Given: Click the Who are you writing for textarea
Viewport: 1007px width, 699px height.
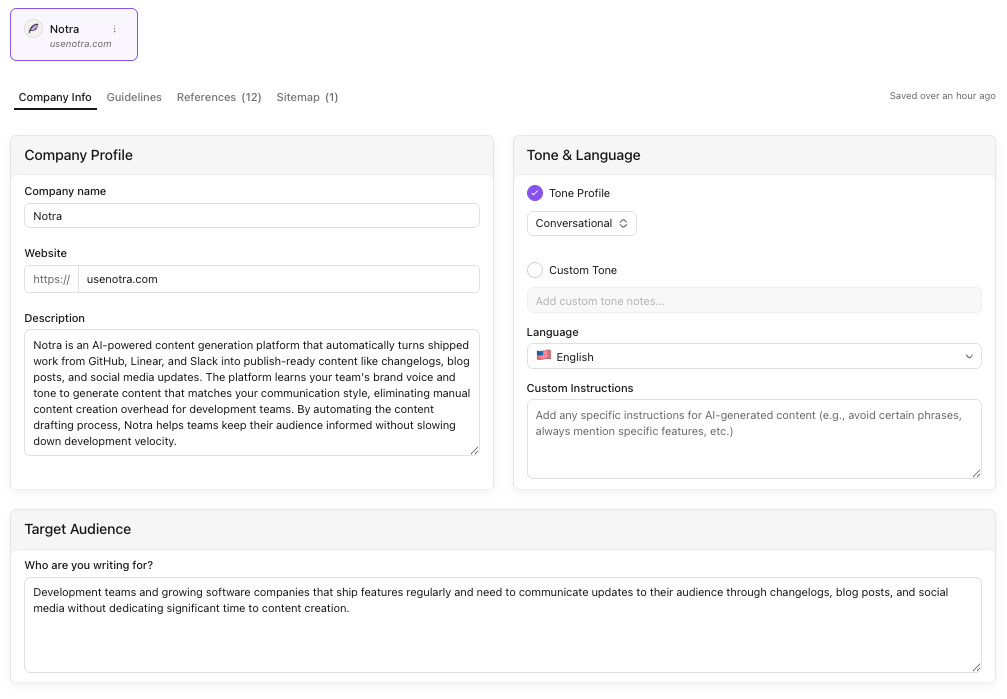Looking at the screenshot, I should [503, 625].
